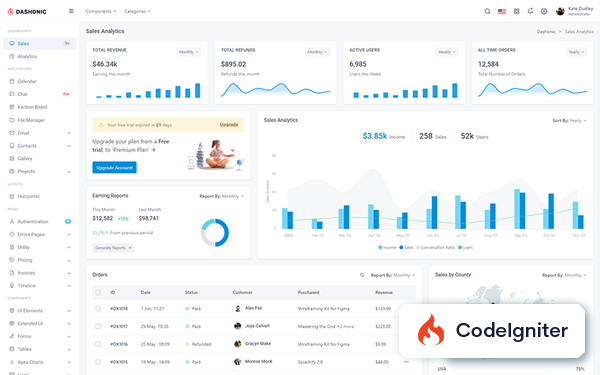Open Weekly dropdown on Active Users card

tap(447, 52)
